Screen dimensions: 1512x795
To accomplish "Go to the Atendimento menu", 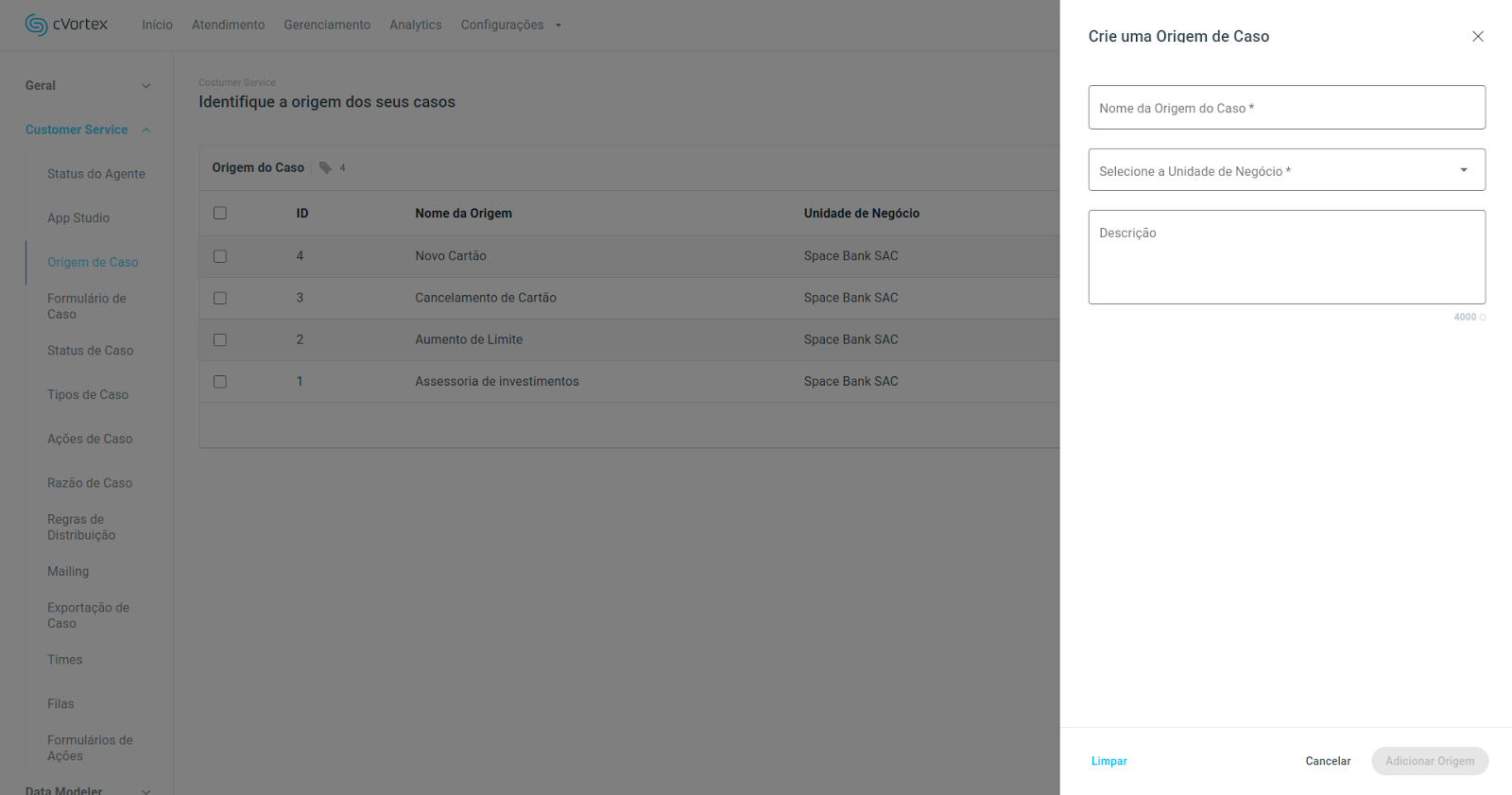I will (x=228, y=25).
